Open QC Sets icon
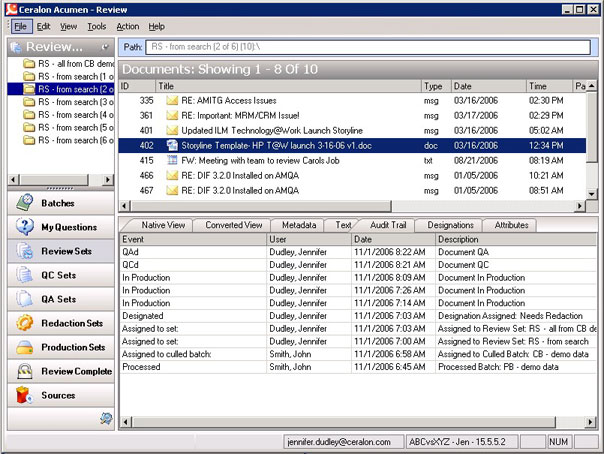Viewport: 604px width, 454px height. [x=25, y=275]
